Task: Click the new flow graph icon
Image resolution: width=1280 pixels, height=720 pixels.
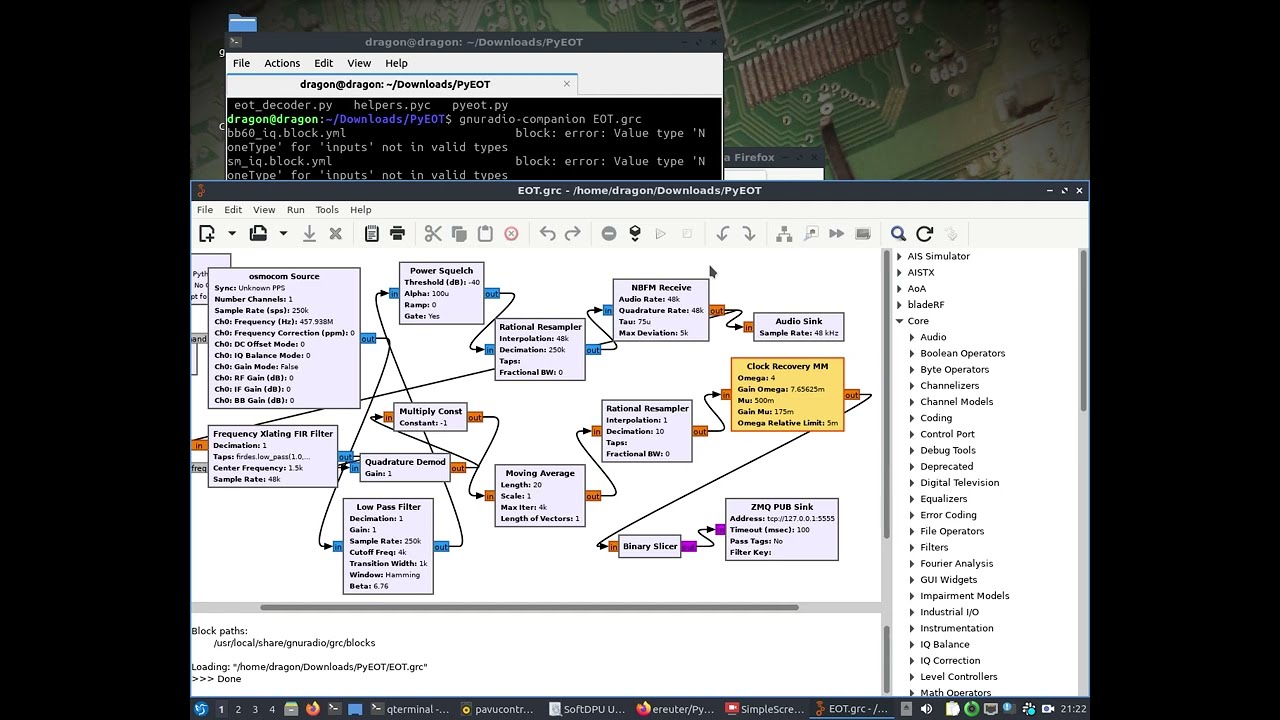Action: coord(207,234)
